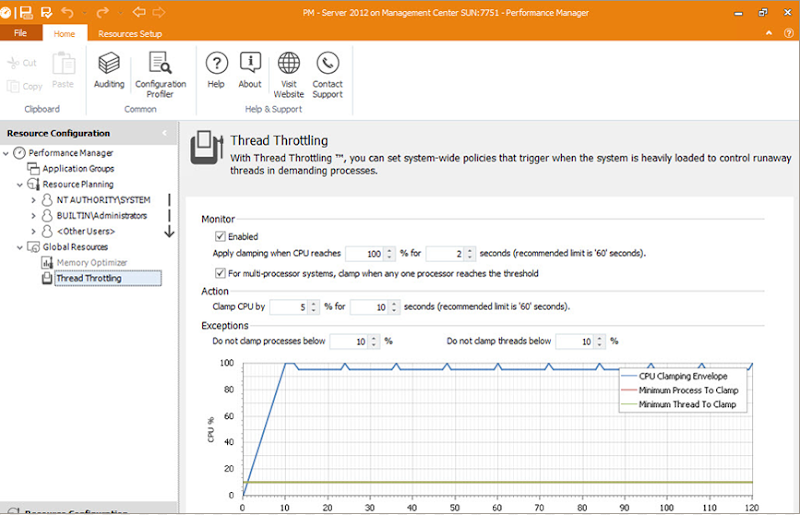Click the Application Groups icon in tree
Image resolution: width=800 pixels, height=515 pixels.
(33, 168)
